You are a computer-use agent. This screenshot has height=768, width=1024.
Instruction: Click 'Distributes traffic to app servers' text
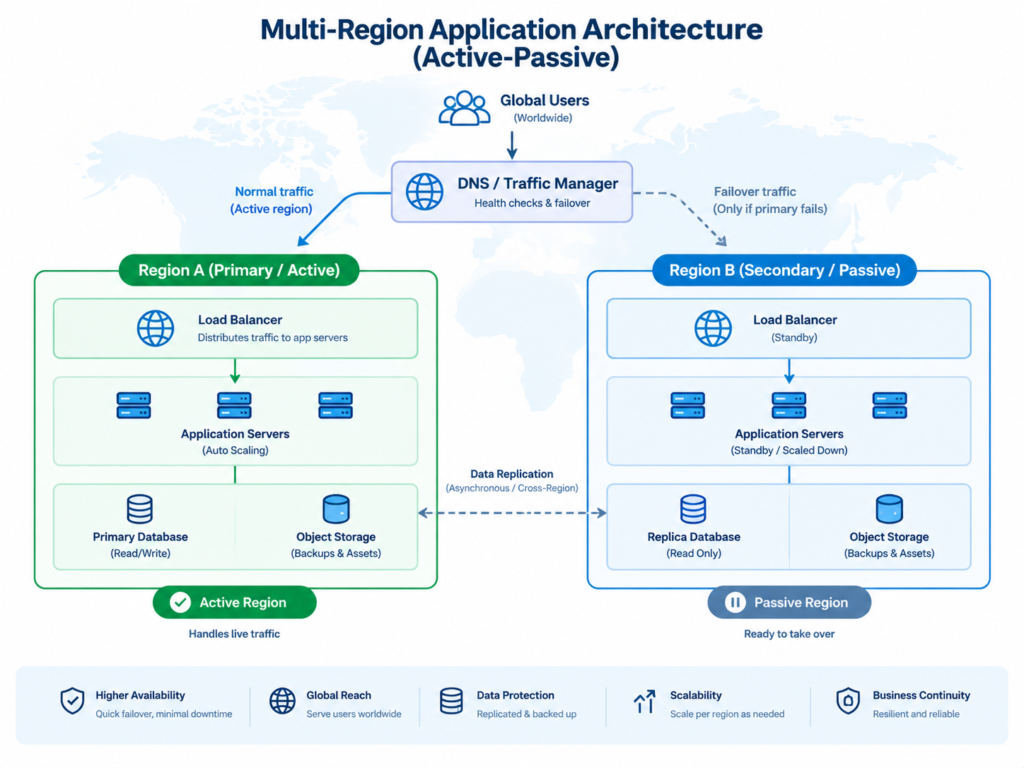click(273, 338)
